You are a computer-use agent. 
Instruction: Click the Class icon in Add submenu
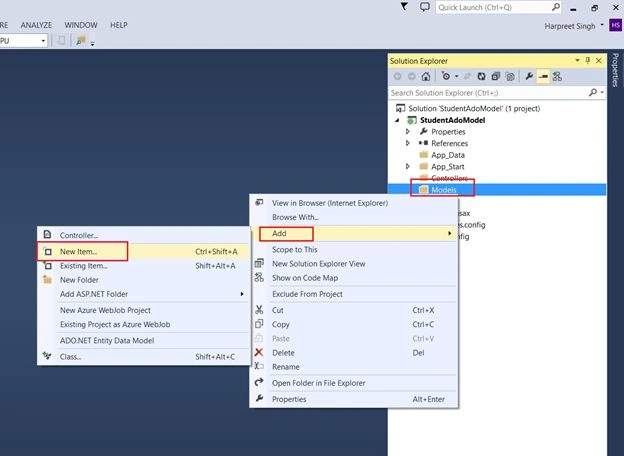coord(47,356)
